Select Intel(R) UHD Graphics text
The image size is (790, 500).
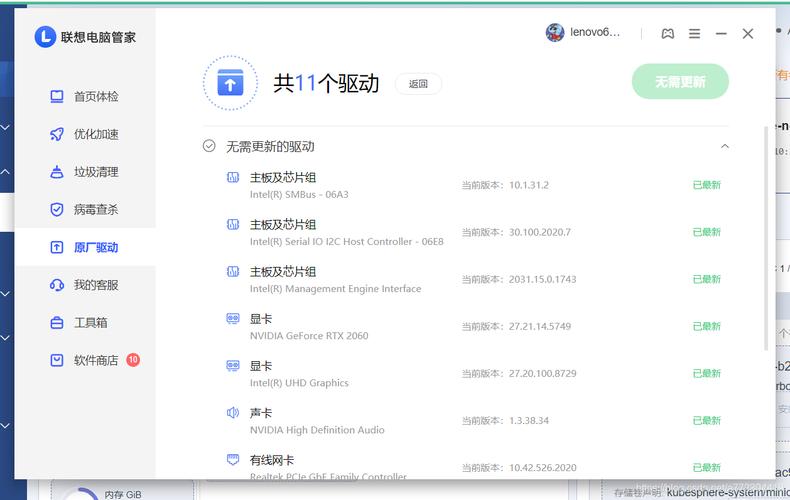299,383
